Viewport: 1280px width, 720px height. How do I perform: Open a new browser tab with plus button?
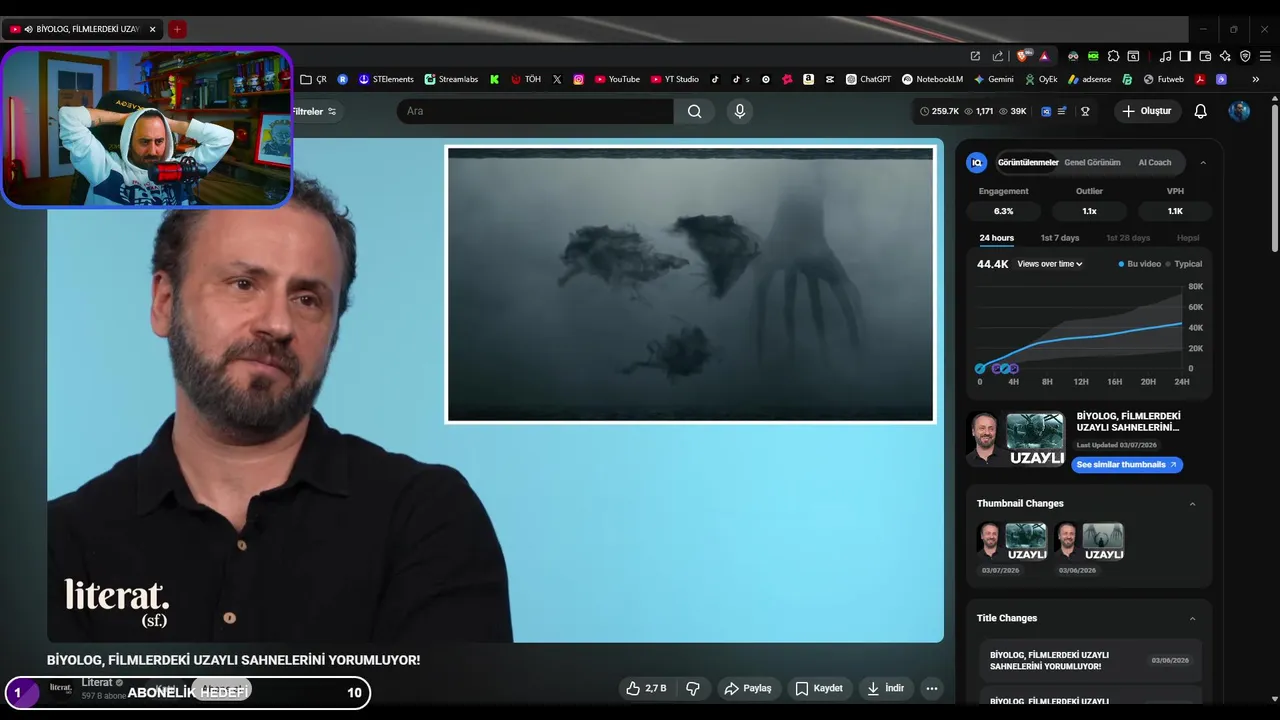[177, 29]
